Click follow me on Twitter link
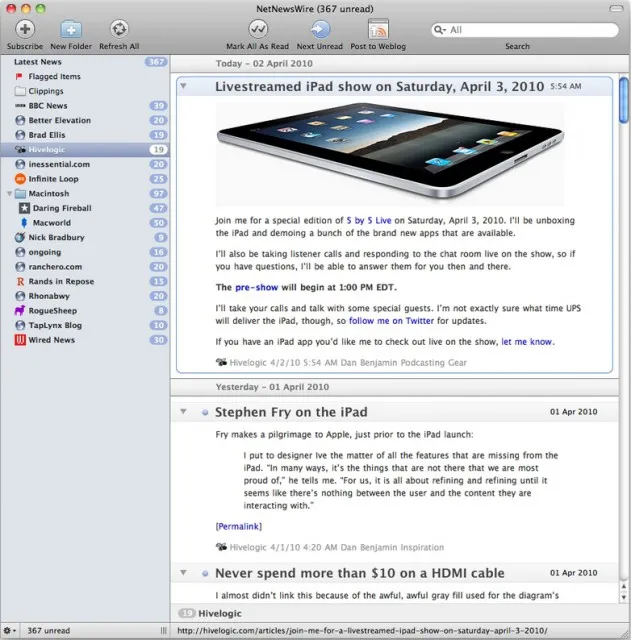This screenshot has height=640, width=631. (x=391, y=321)
